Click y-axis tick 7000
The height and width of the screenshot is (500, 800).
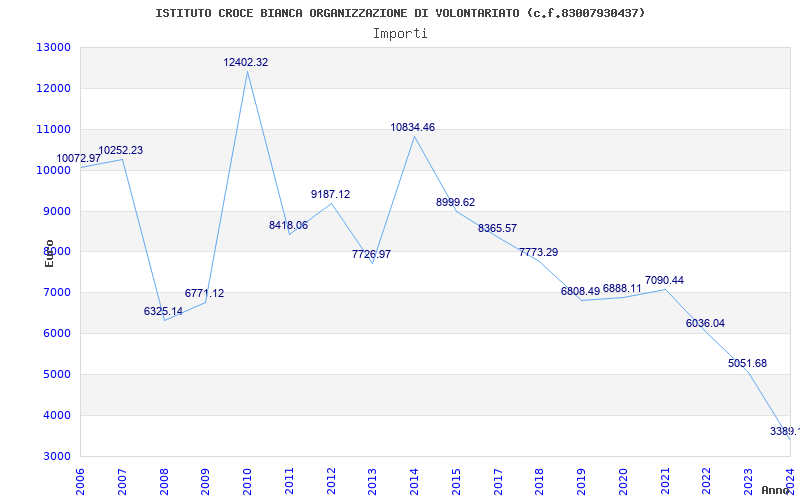pos(56,292)
